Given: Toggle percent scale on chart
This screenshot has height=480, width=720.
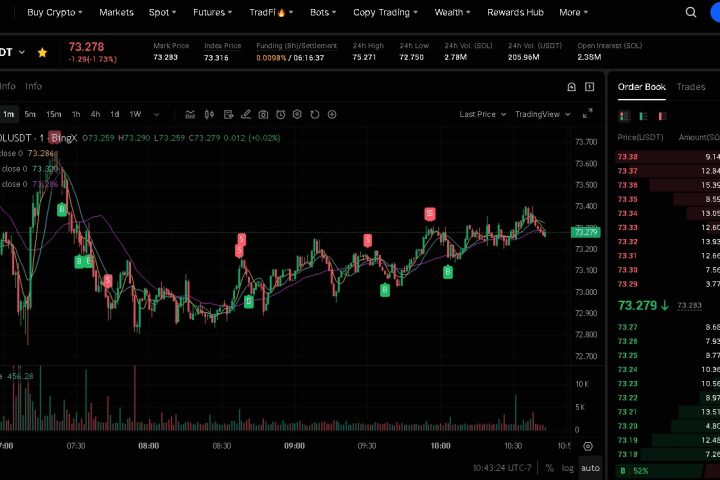Looking at the screenshot, I should (549, 468).
